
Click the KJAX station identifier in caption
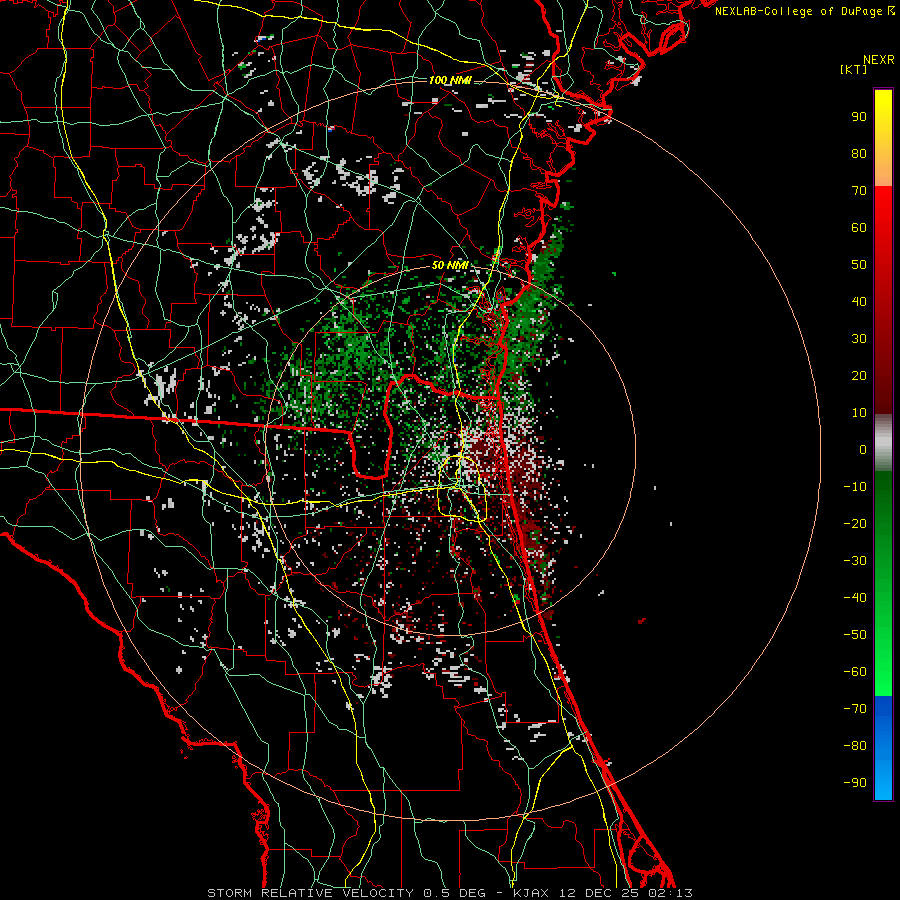coord(530,893)
